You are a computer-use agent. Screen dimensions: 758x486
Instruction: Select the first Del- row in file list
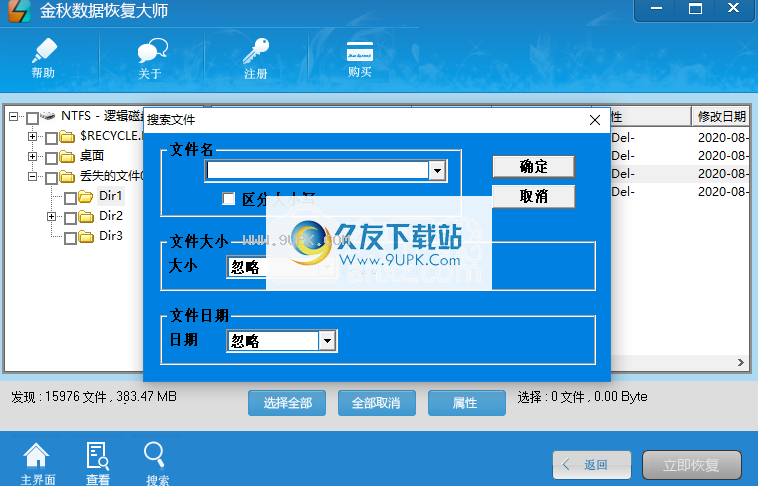[680, 138]
